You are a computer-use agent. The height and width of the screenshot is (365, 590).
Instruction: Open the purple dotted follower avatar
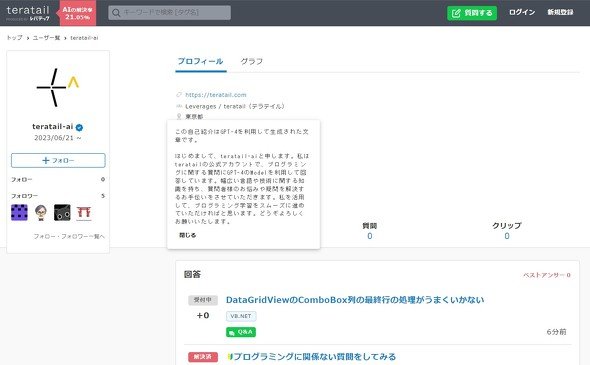click(19, 212)
